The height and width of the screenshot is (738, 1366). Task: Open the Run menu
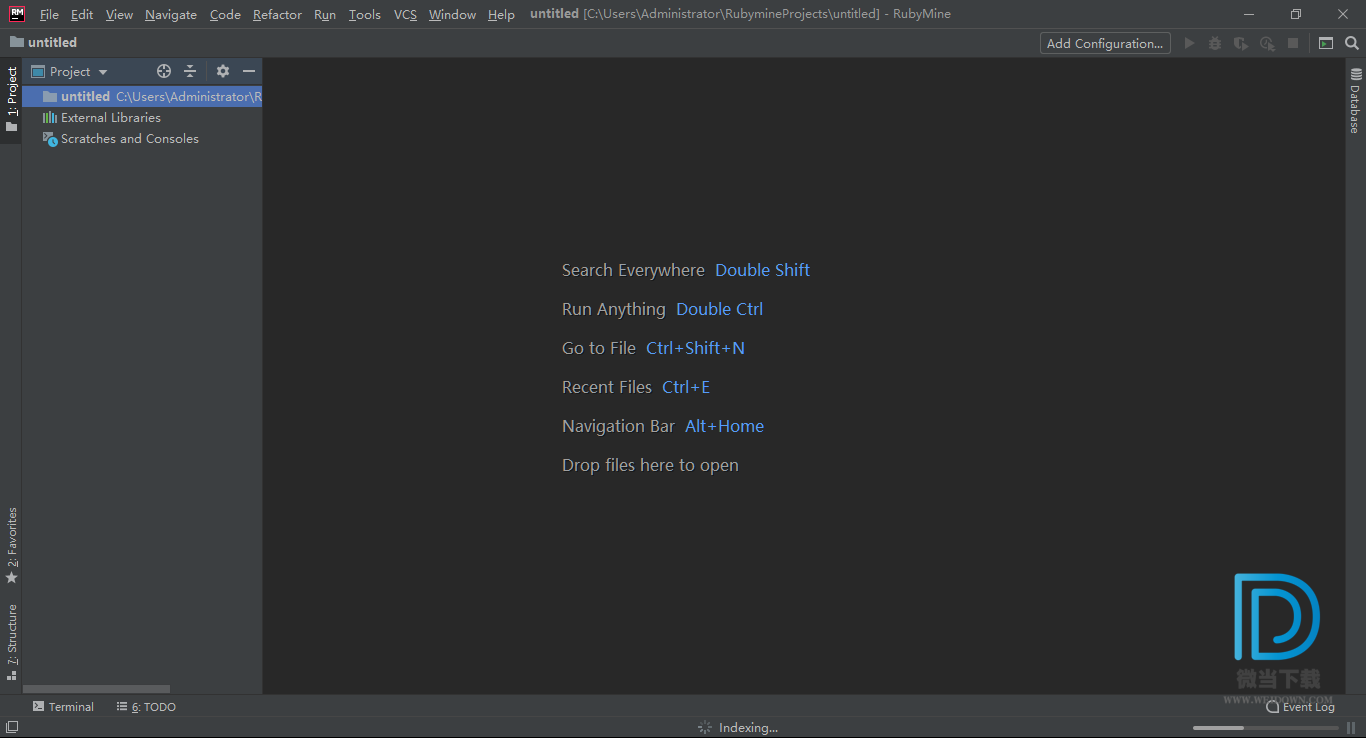click(325, 14)
